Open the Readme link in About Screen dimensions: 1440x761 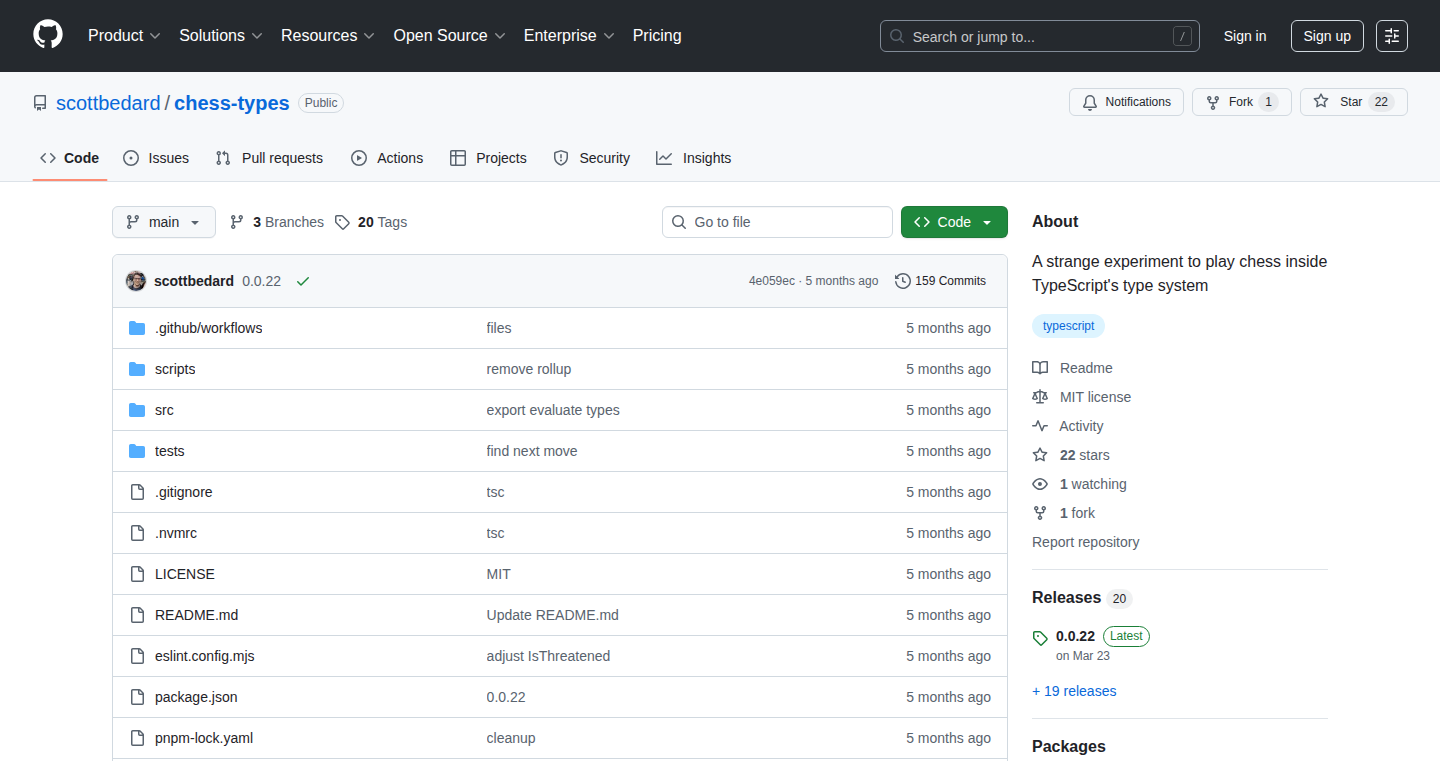[1073, 368]
